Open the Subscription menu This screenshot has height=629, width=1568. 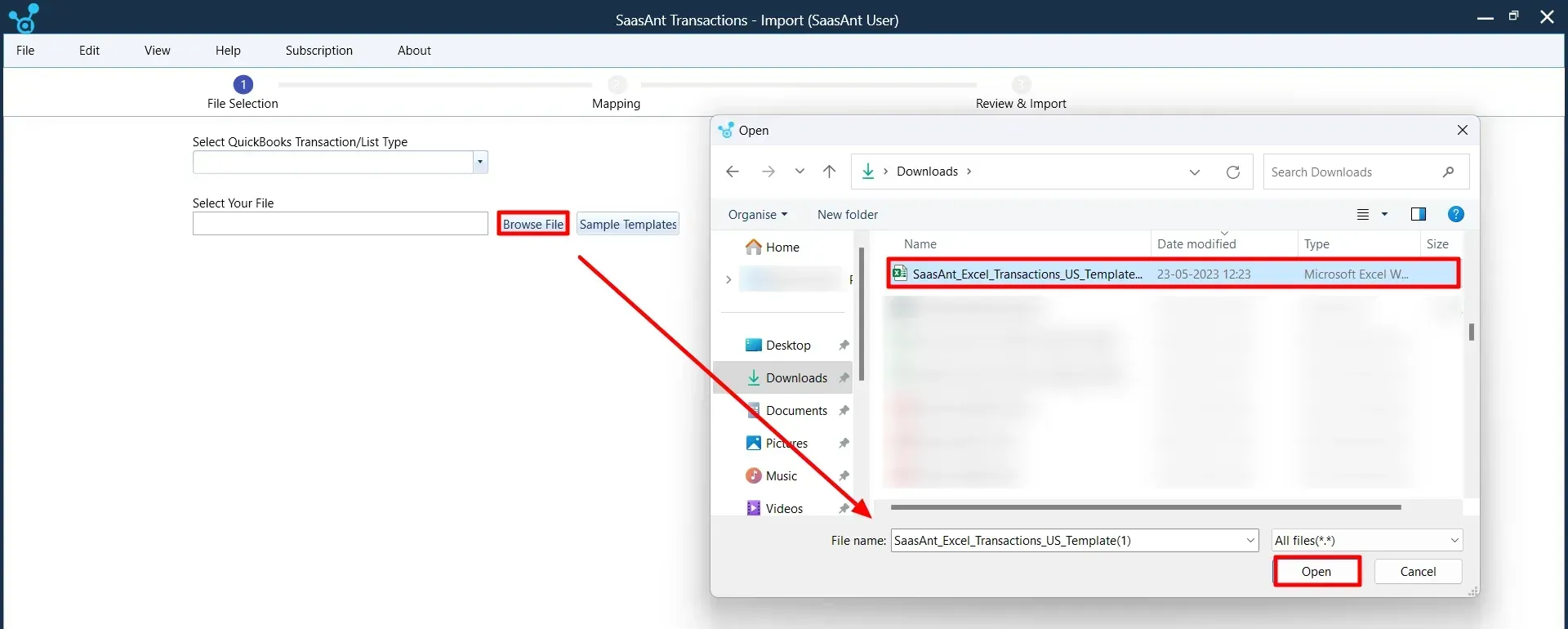point(319,51)
